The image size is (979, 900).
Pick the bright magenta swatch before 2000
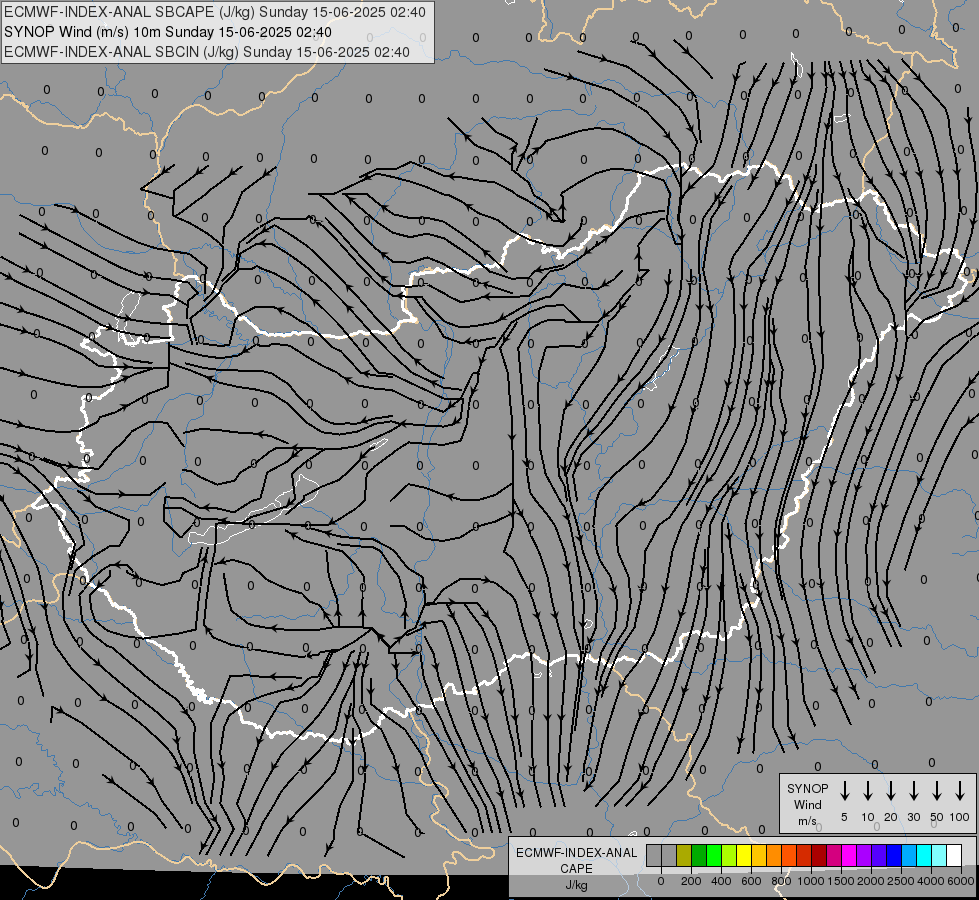849,855
